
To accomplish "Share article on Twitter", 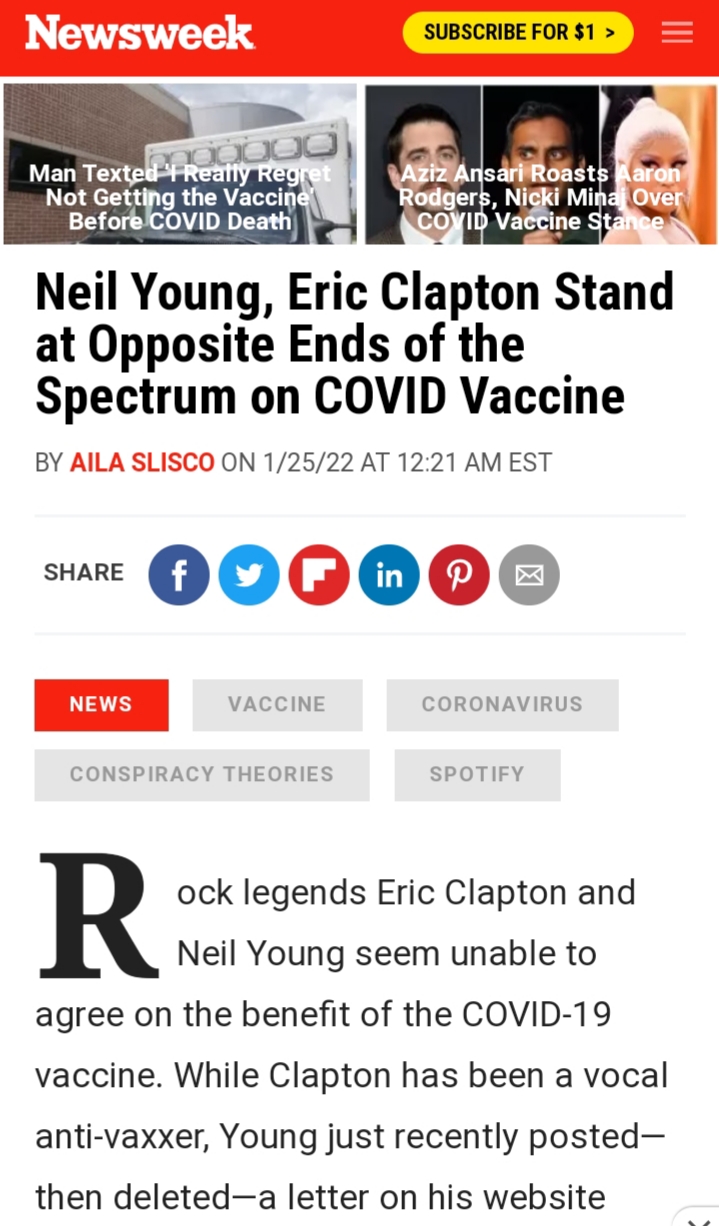I will (x=249, y=575).
